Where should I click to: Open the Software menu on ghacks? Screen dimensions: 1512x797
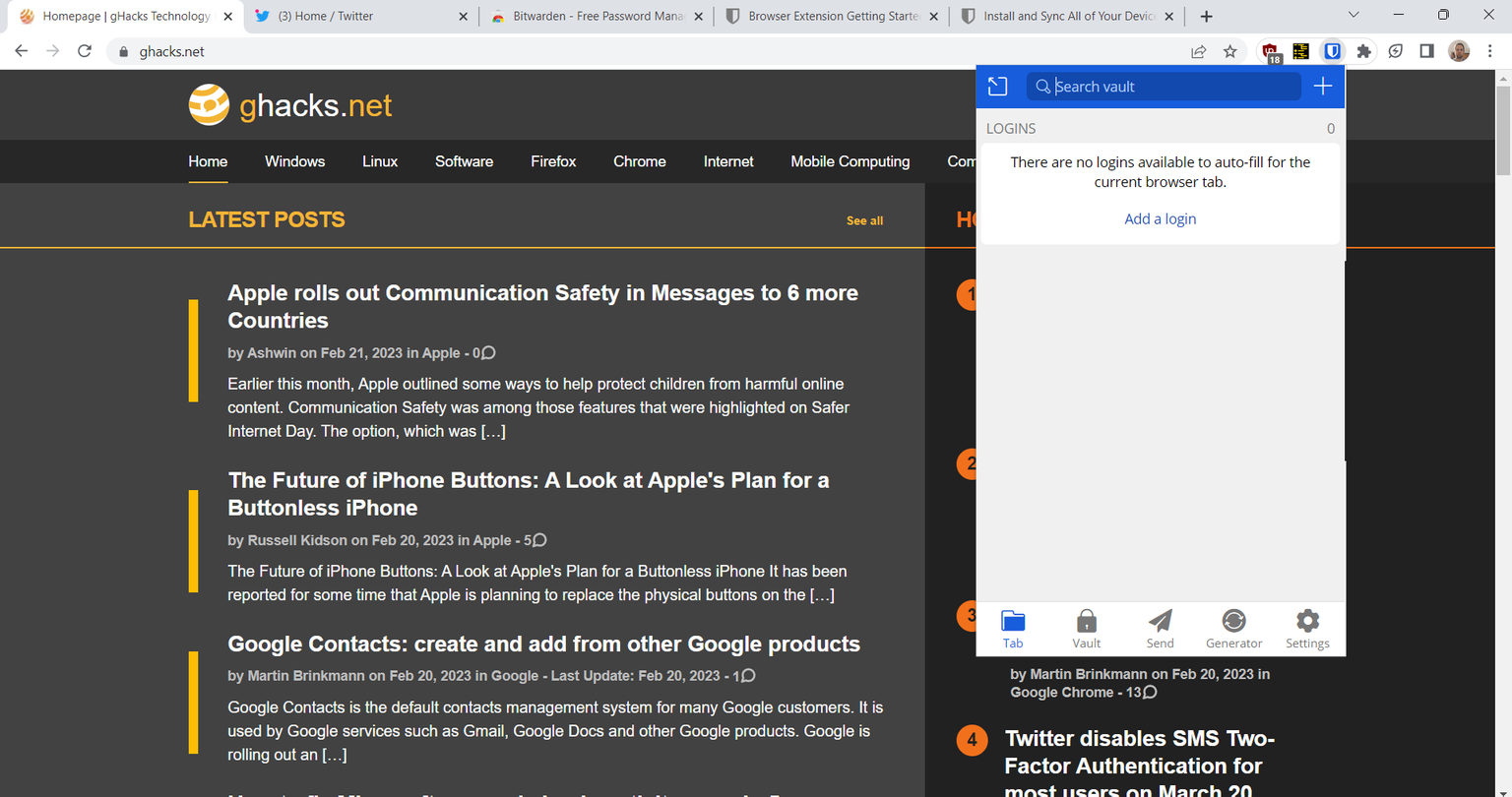click(464, 161)
